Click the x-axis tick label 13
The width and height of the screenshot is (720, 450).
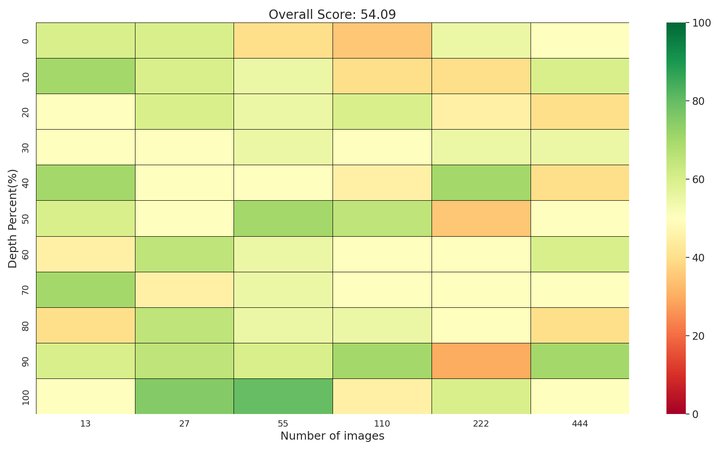[84, 423]
